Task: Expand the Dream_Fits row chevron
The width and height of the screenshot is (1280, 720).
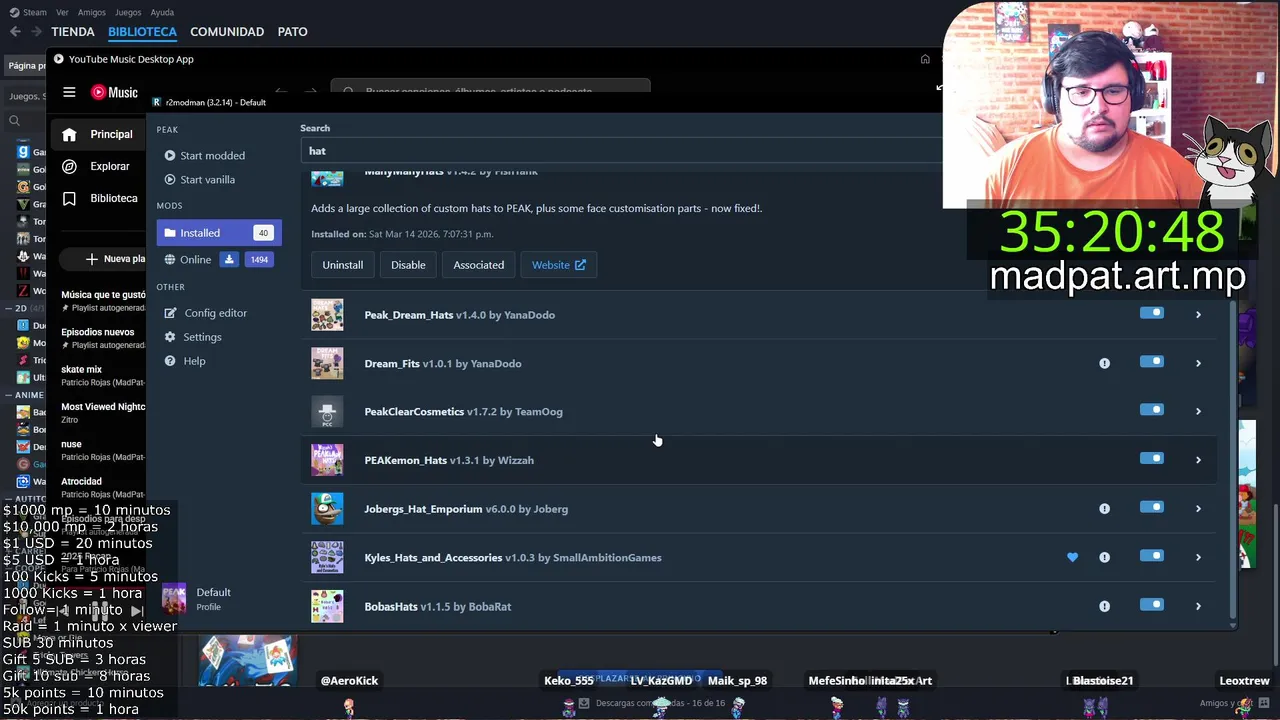Action: point(1198,363)
